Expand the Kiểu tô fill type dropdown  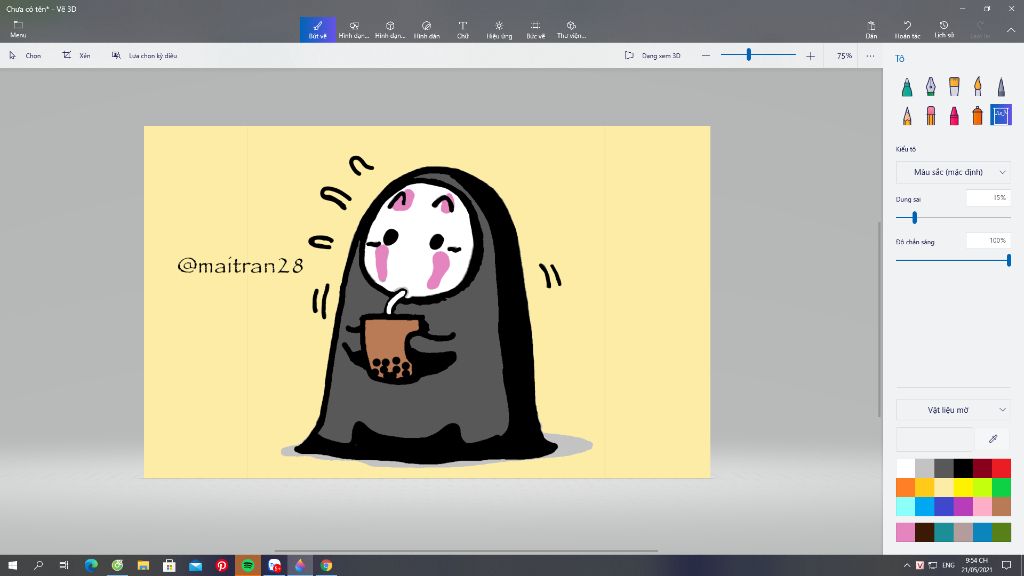(953, 172)
